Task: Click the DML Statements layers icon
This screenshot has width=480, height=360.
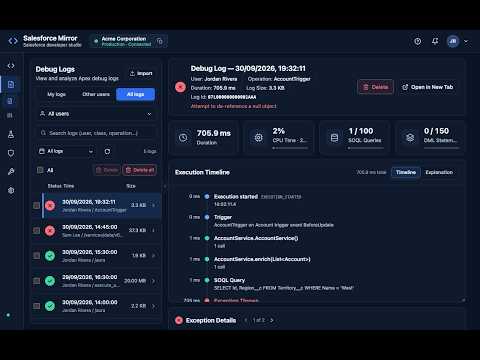Action: pyautogui.click(x=410, y=137)
